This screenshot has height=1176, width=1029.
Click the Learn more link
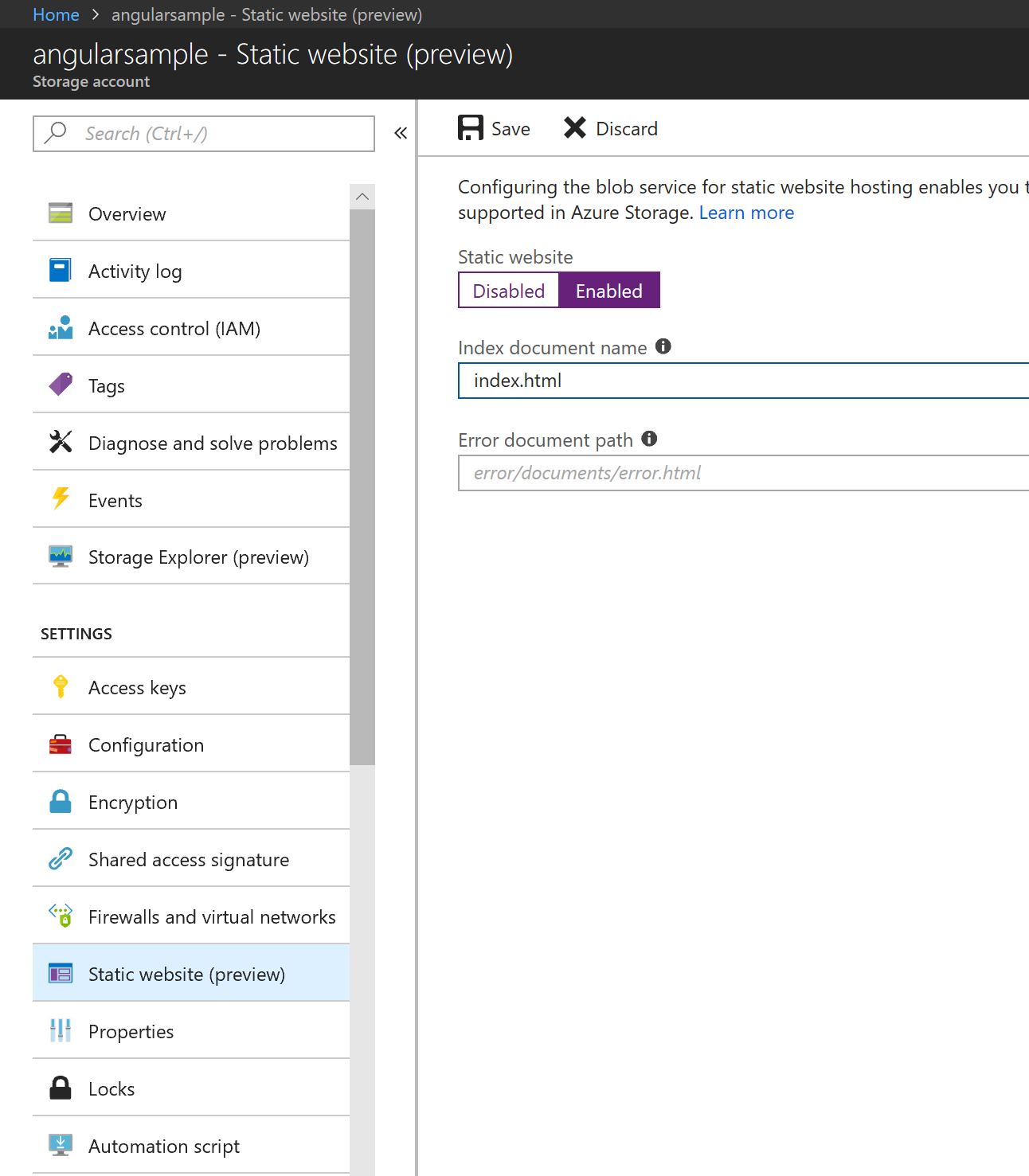[x=746, y=213]
